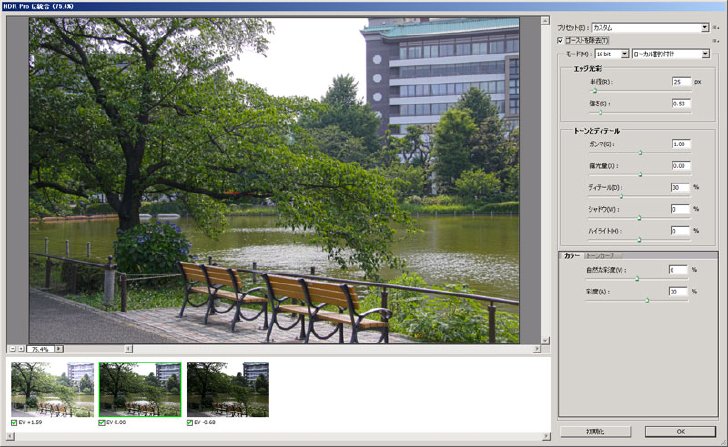Select the EV +1.59 source thumbnail

pos(52,389)
